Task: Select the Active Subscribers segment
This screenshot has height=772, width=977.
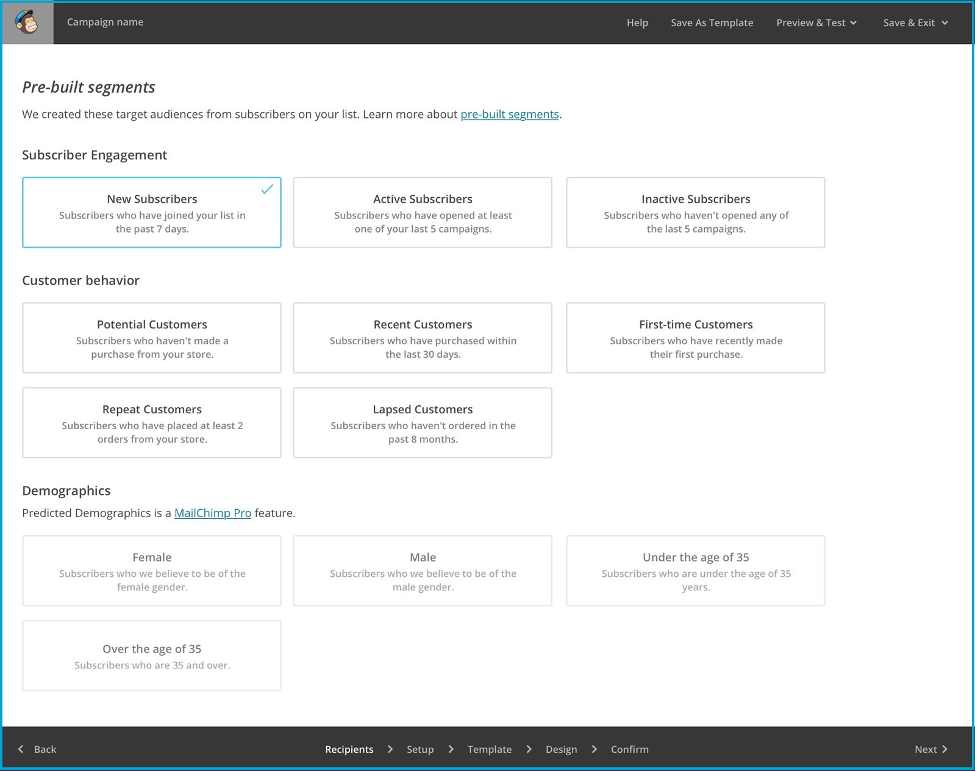Action: coord(422,212)
